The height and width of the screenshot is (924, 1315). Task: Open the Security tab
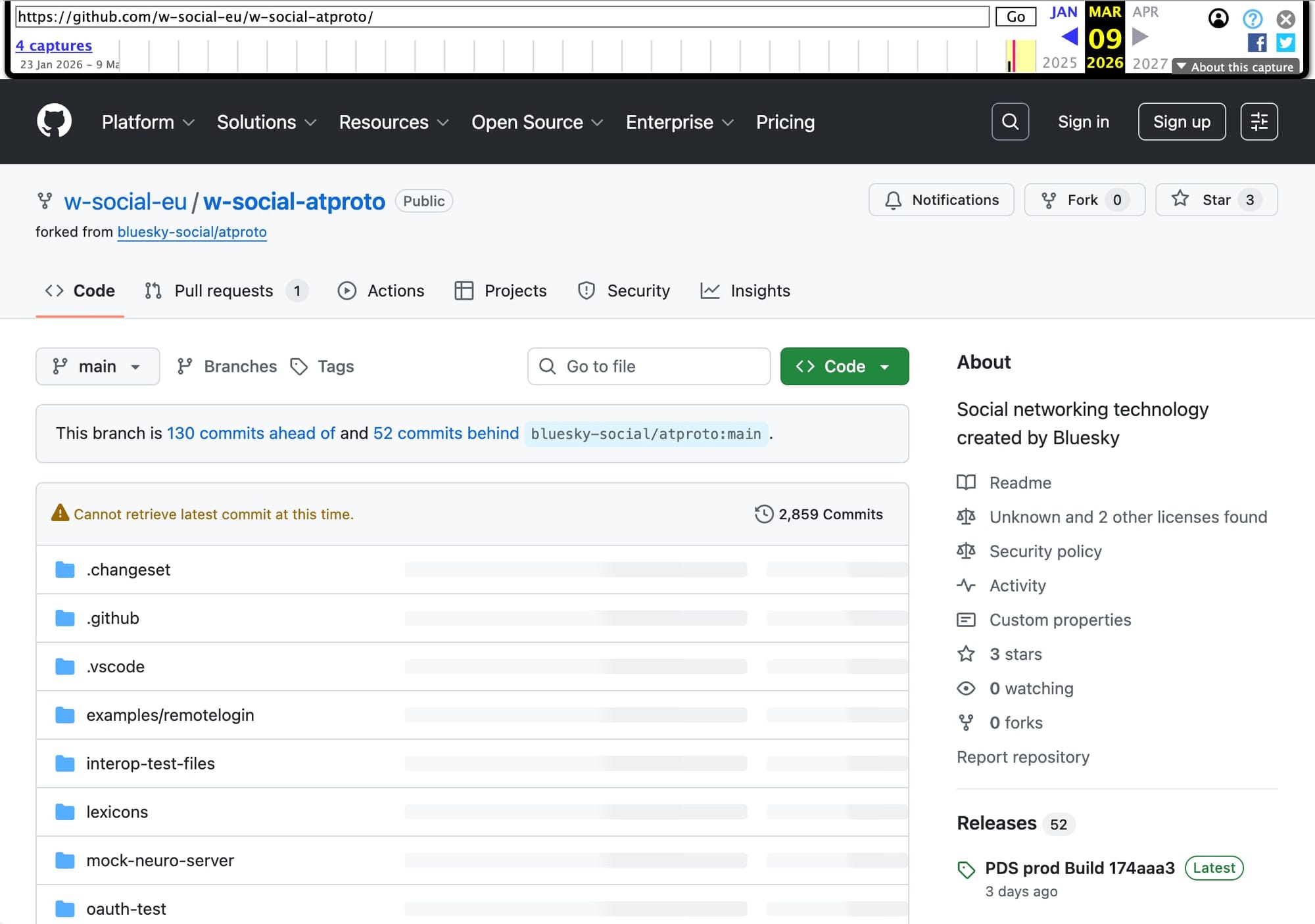(x=623, y=290)
